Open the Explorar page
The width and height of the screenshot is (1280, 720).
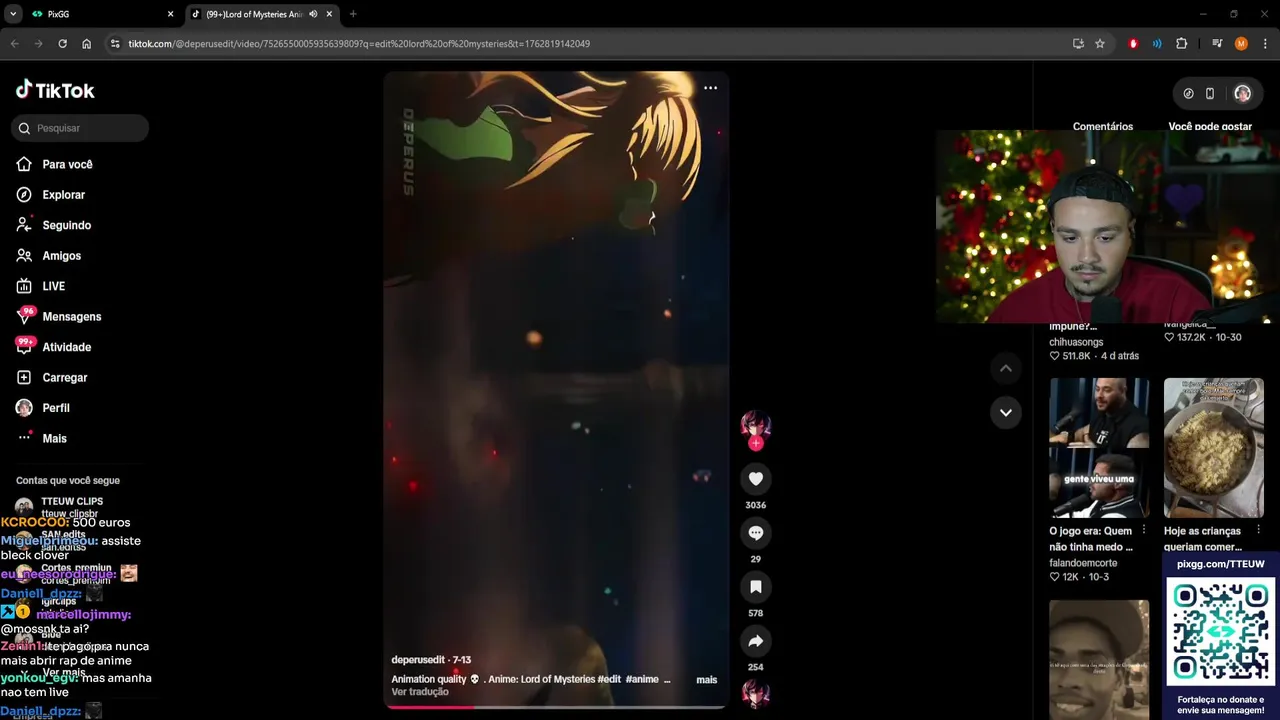[63, 195]
